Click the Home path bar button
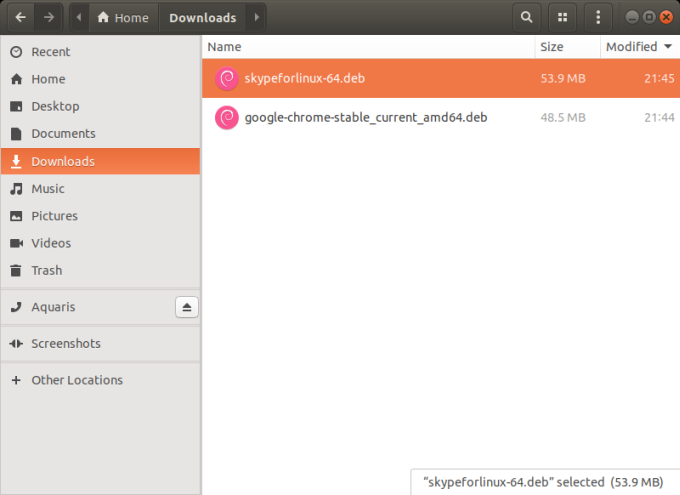 point(122,17)
